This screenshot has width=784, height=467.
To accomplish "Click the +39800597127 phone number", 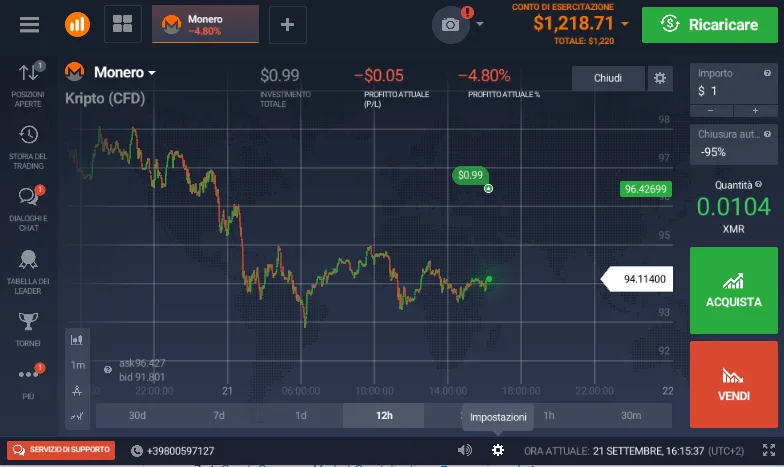I will pyautogui.click(x=172, y=451).
